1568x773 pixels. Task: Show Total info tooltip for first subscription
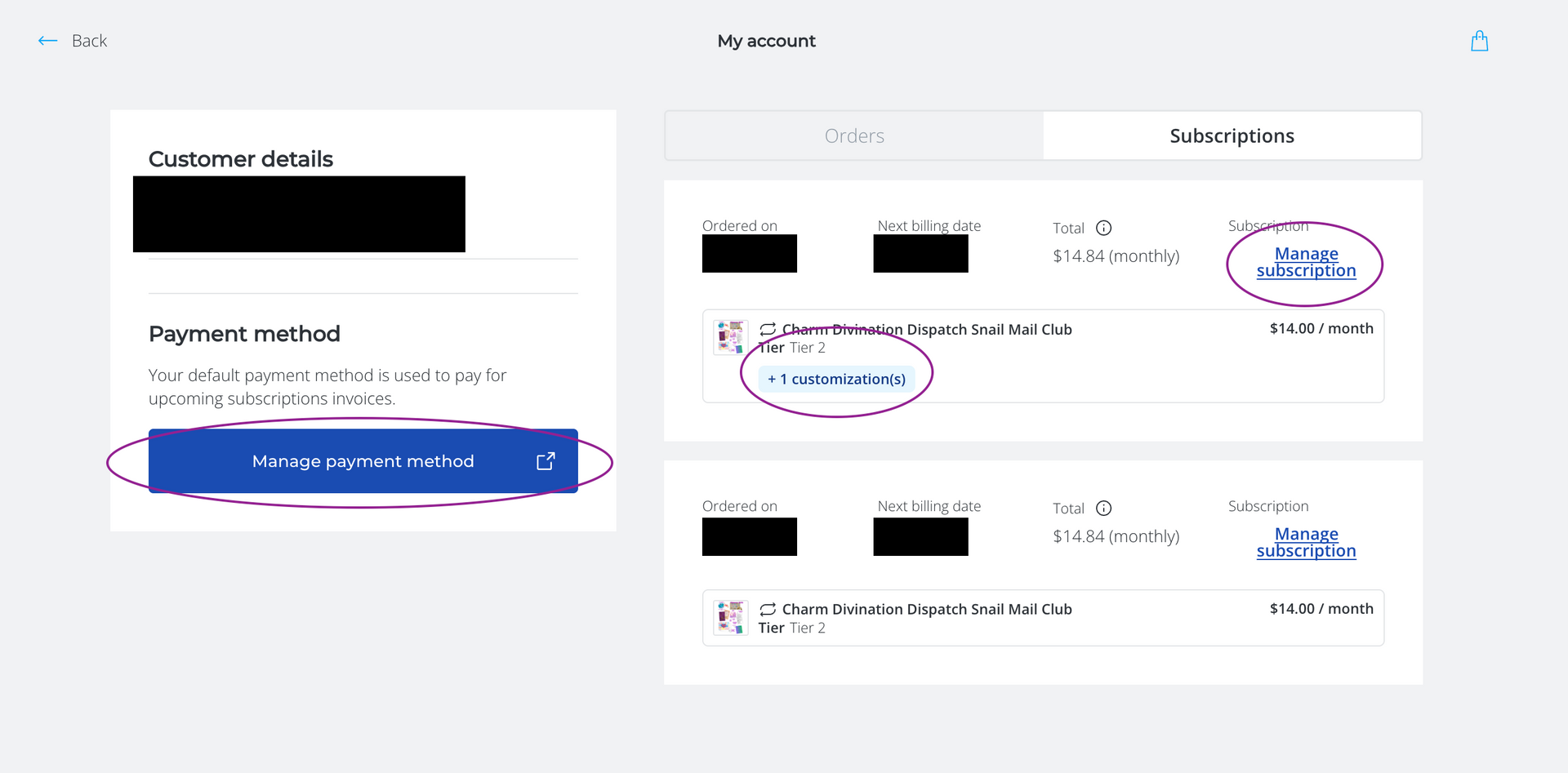click(1103, 228)
